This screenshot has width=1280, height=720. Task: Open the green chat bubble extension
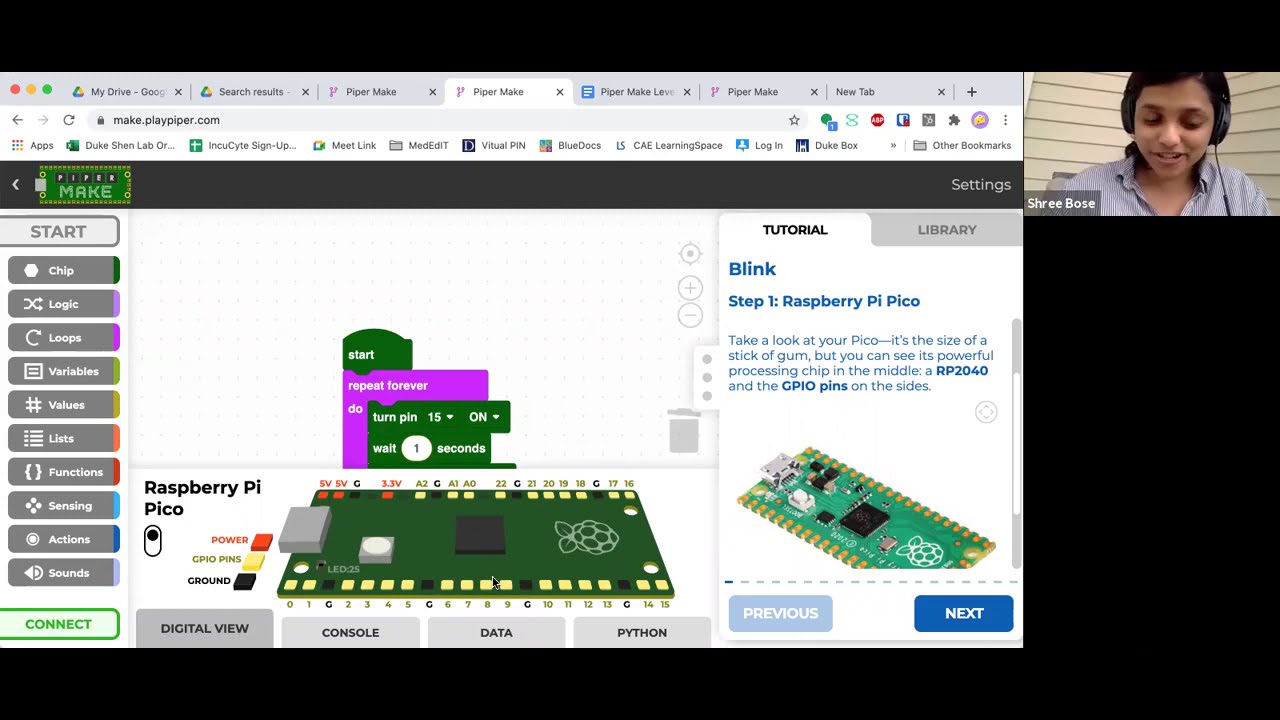tap(827, 121)
